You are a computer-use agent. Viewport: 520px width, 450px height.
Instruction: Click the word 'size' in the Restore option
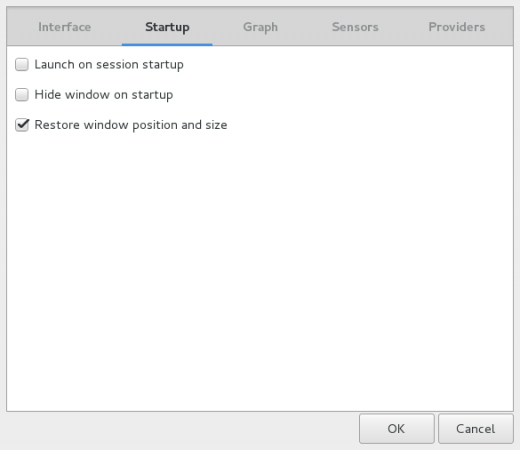[x=216, y=125]
